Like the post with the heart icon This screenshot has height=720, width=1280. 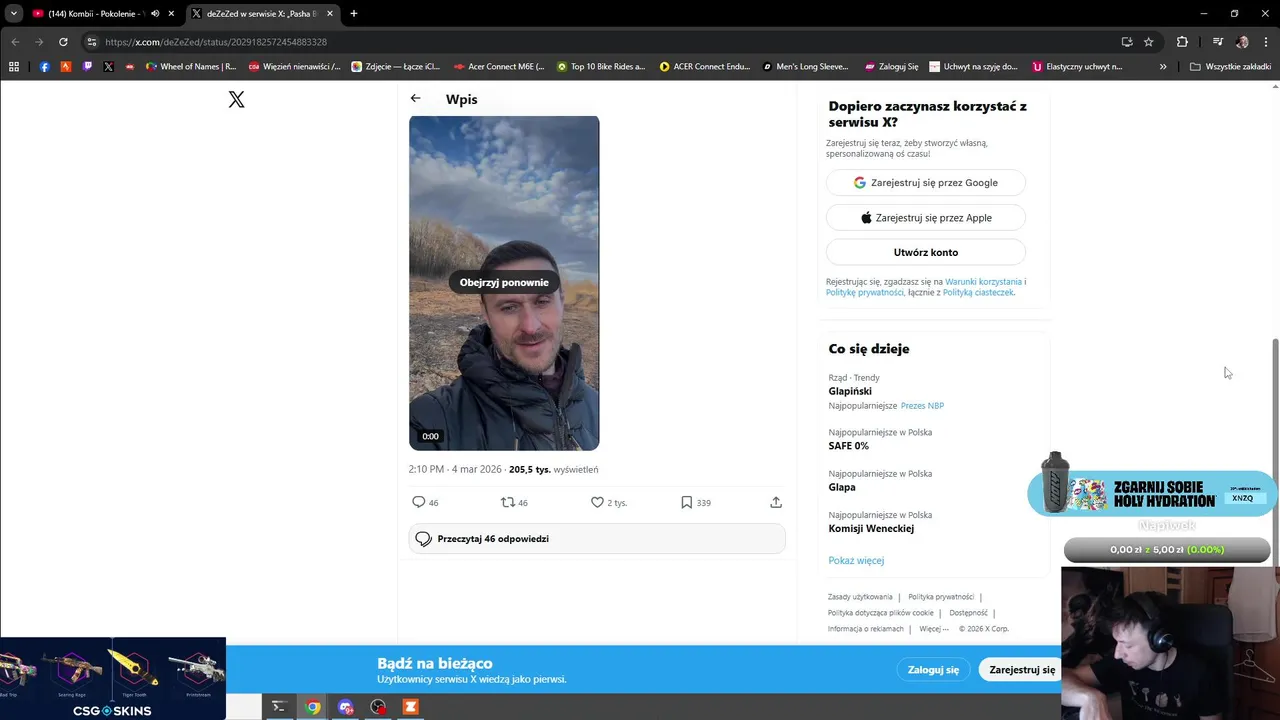(x=597, y=502)
